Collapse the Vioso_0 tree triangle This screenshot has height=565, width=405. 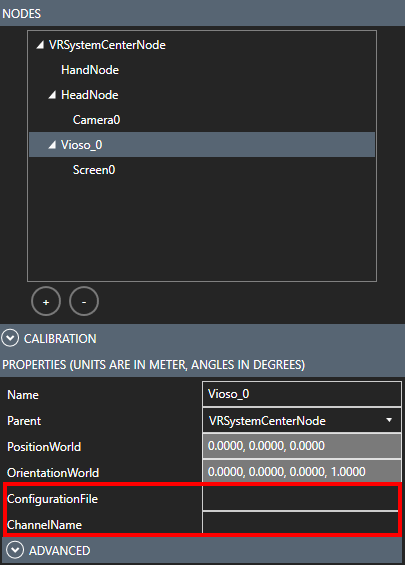[x=52, y=144]
